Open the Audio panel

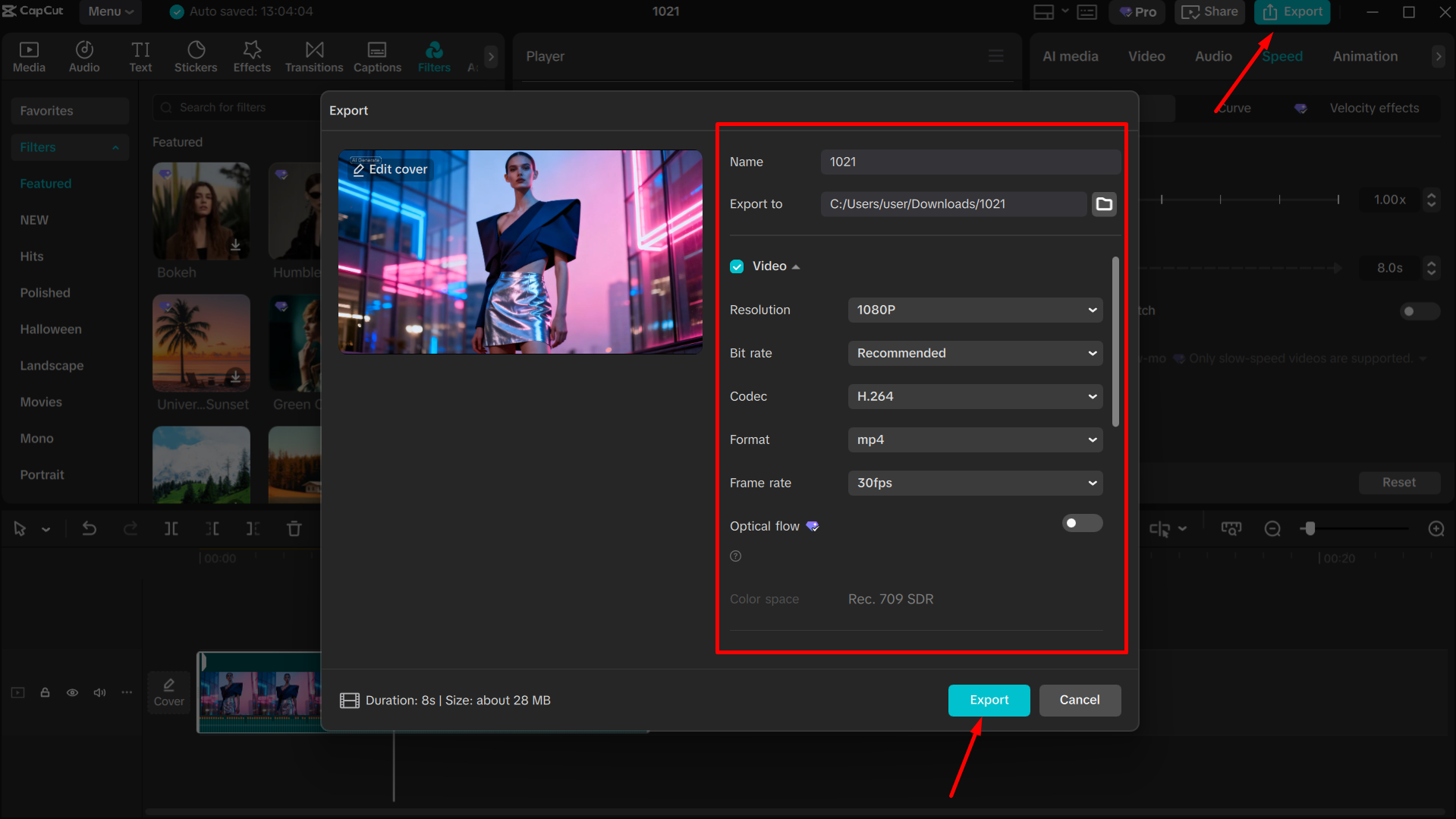click(x=83, y=55)
